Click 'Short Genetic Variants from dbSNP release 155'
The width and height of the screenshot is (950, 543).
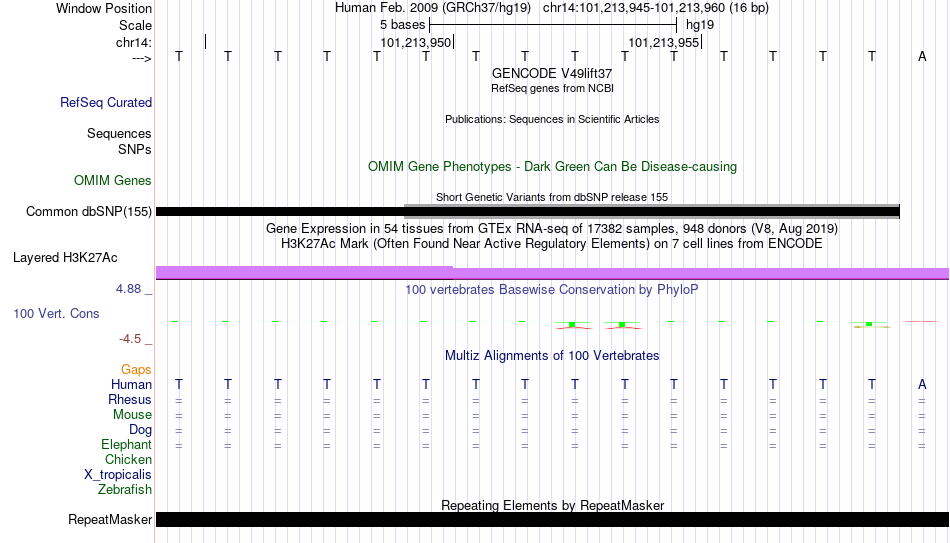coord(552,198)
